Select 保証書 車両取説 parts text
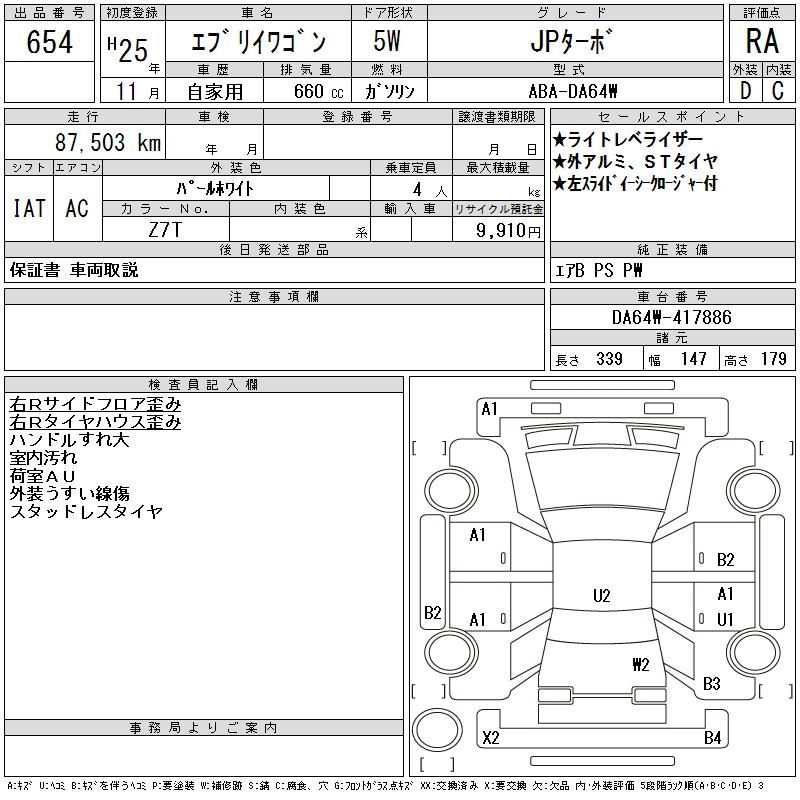The height and width of the screenshot is (800, 800). click(74, 270)
